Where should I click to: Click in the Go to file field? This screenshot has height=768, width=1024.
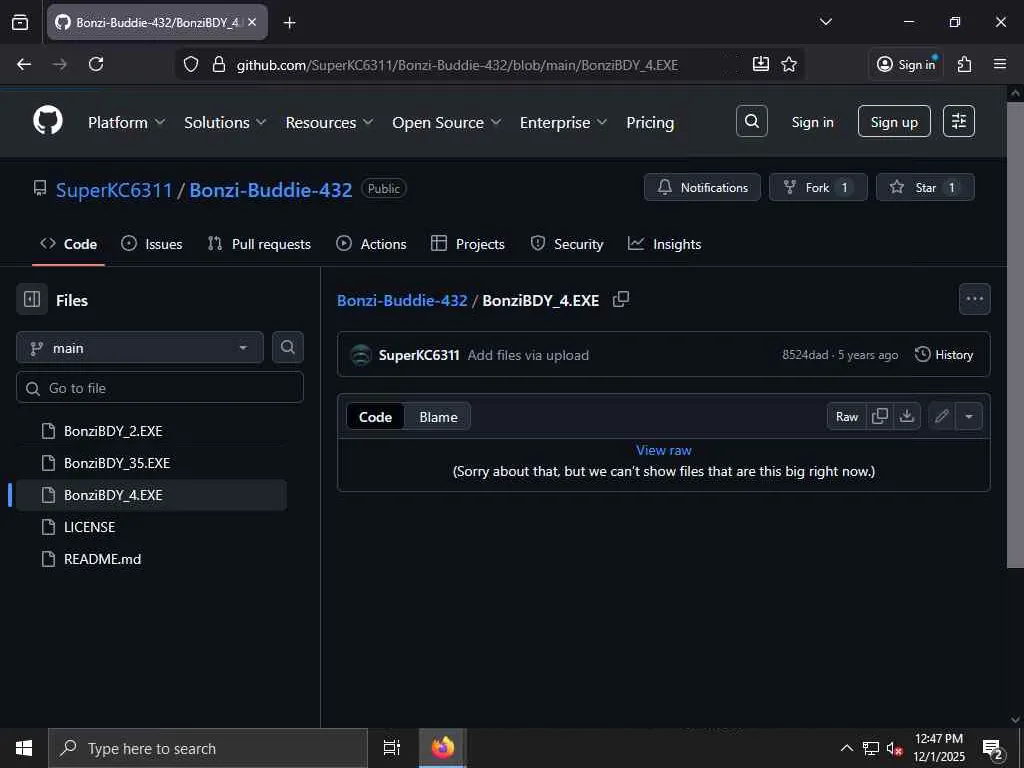tap(160, 388)
